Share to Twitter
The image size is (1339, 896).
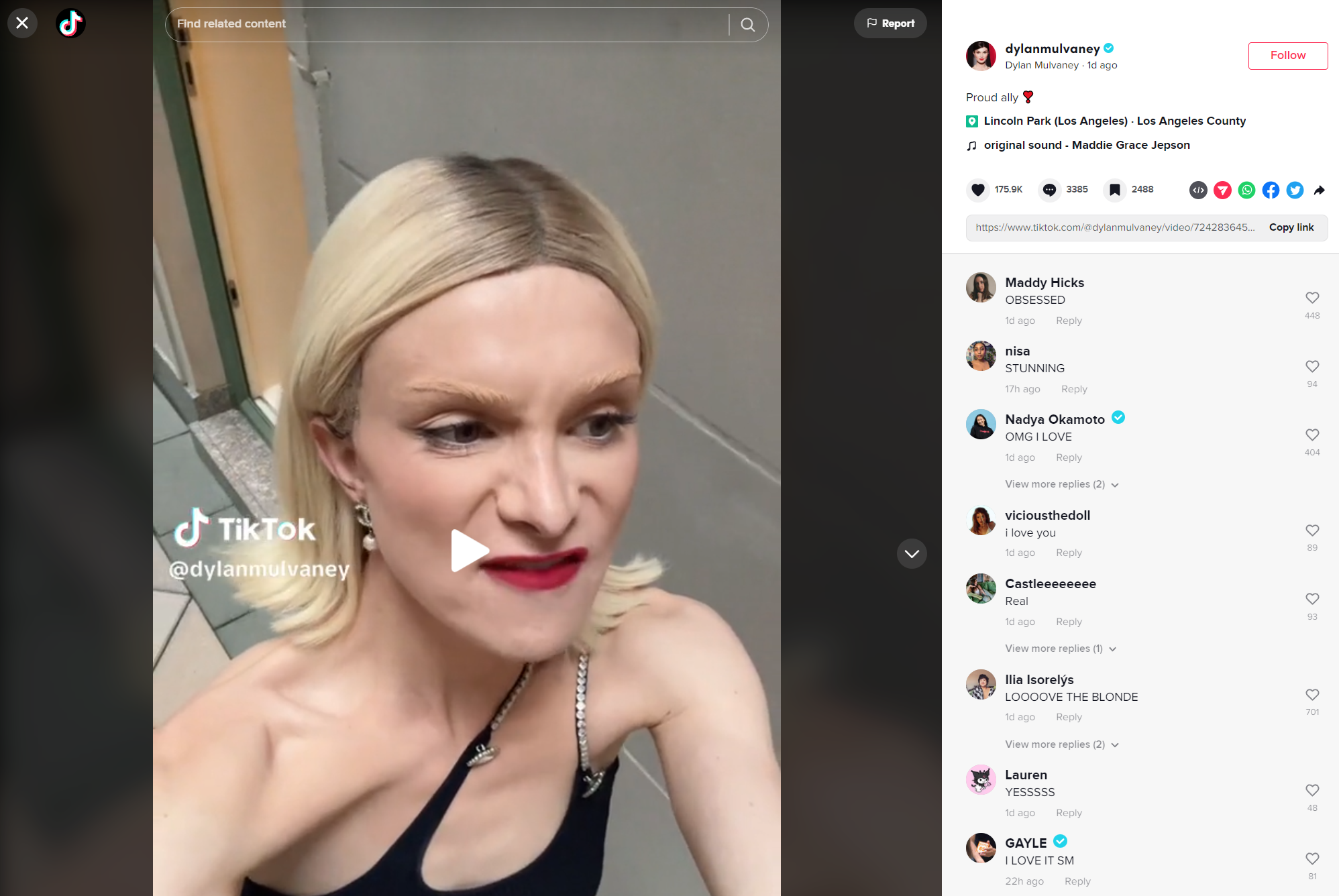point(1295,190)
